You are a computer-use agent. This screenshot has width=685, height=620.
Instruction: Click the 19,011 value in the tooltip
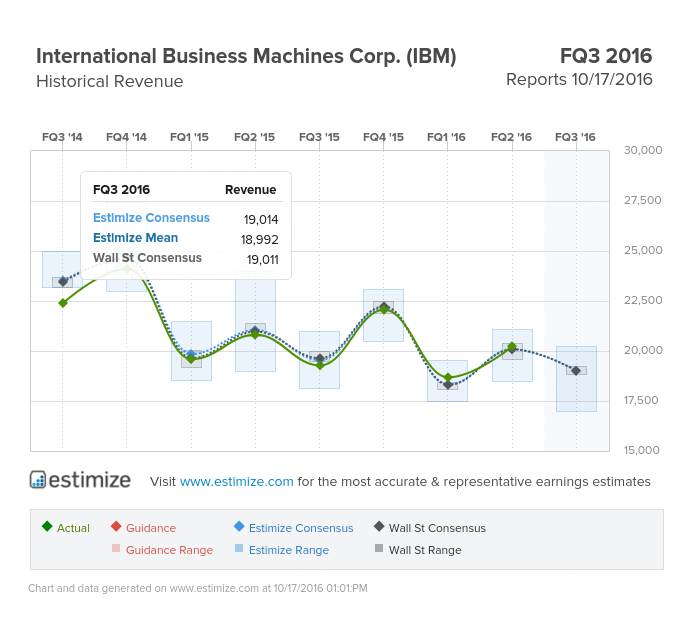[x=263, y=260]
